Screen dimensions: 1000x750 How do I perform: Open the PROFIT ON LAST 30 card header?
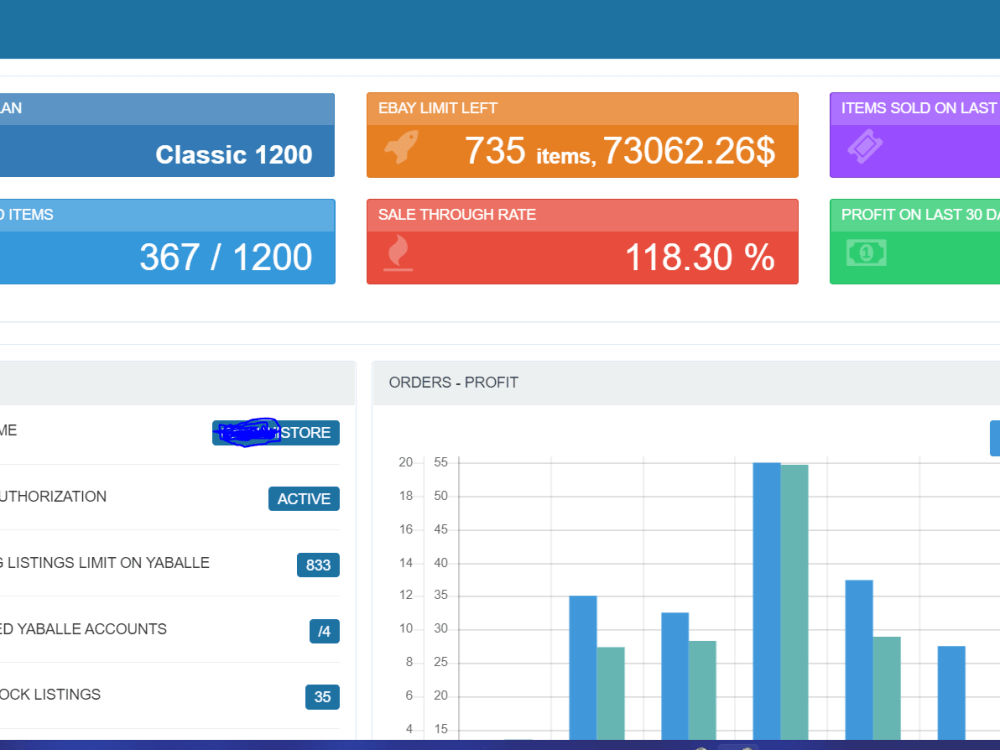915,215
